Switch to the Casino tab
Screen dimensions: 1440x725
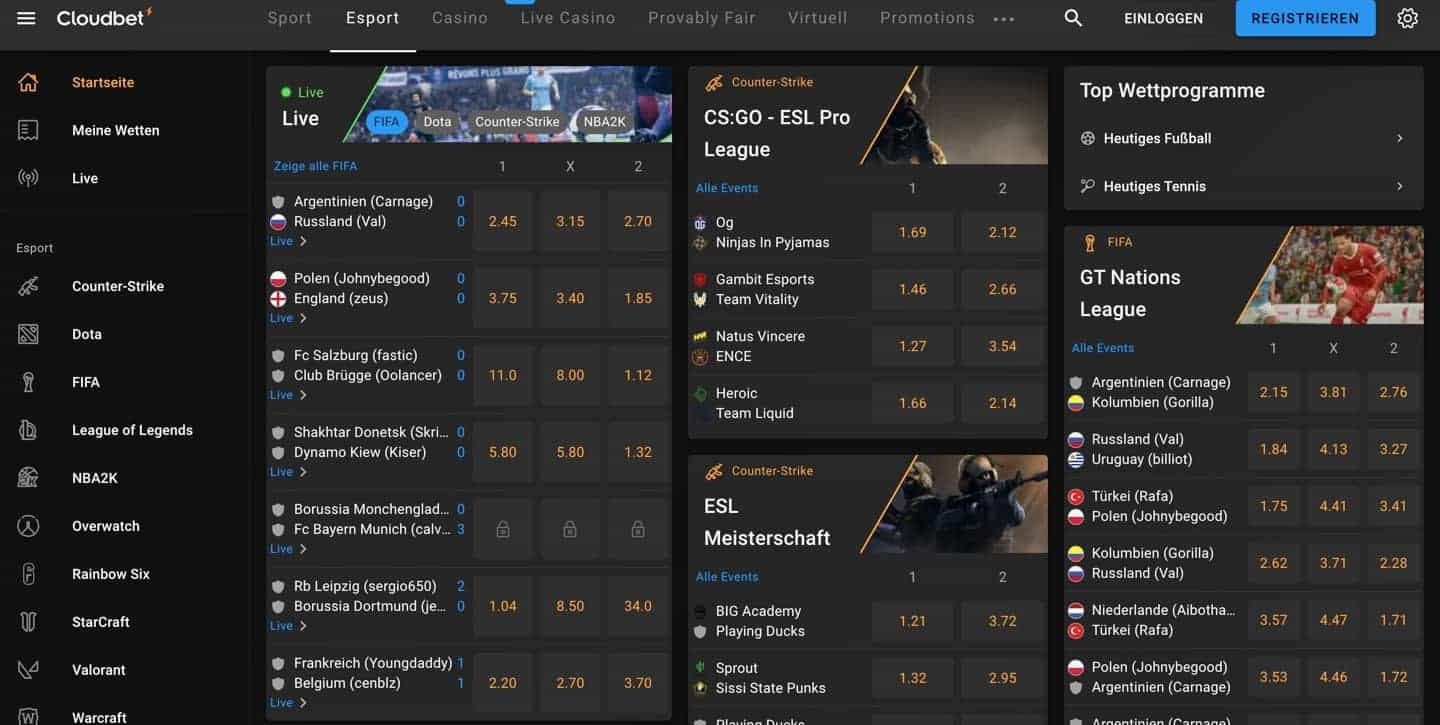point(460,18)
